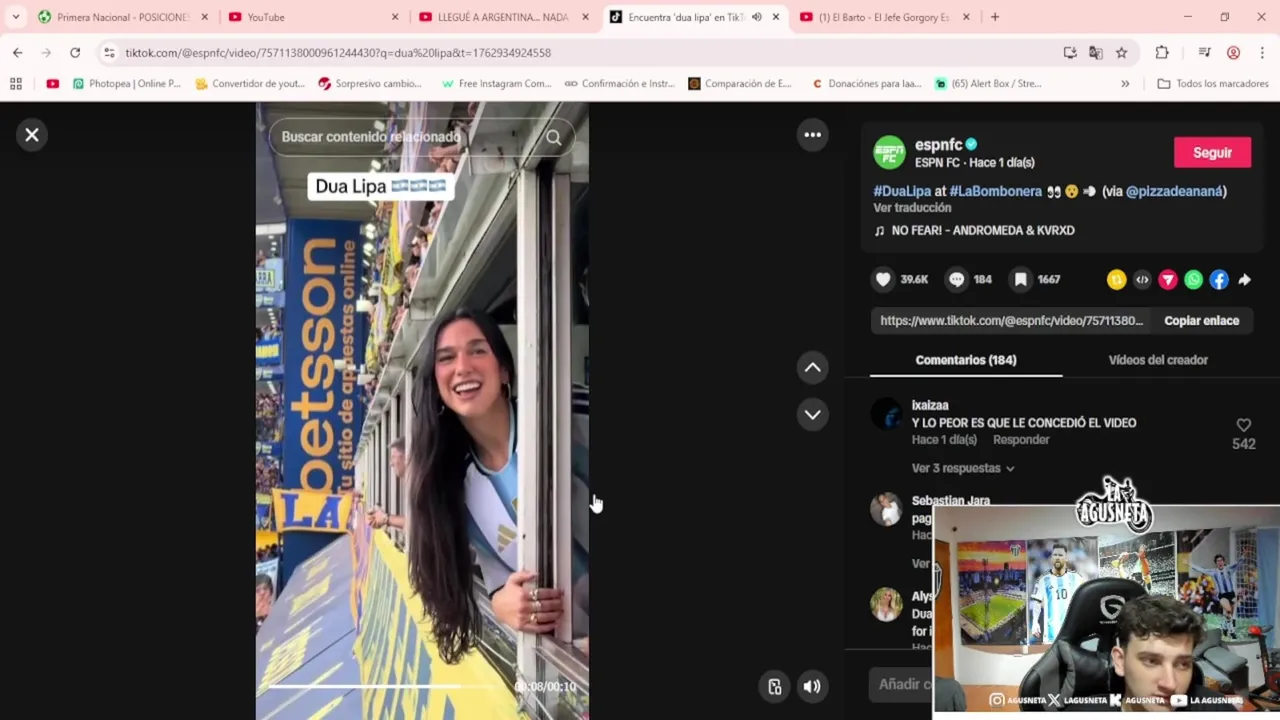Open the @pizzadeanana mention
The image size is (1280, 720).
(1174, 191)
